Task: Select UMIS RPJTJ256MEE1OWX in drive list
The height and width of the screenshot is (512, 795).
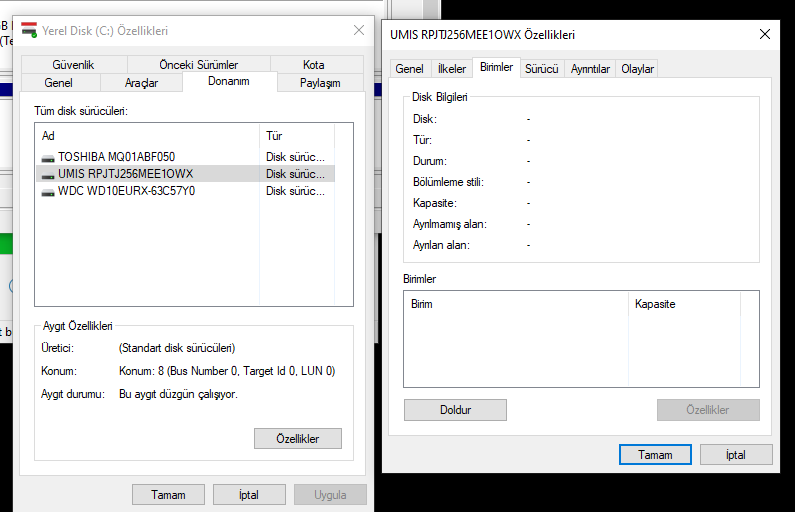Action: tap(186, 174)
